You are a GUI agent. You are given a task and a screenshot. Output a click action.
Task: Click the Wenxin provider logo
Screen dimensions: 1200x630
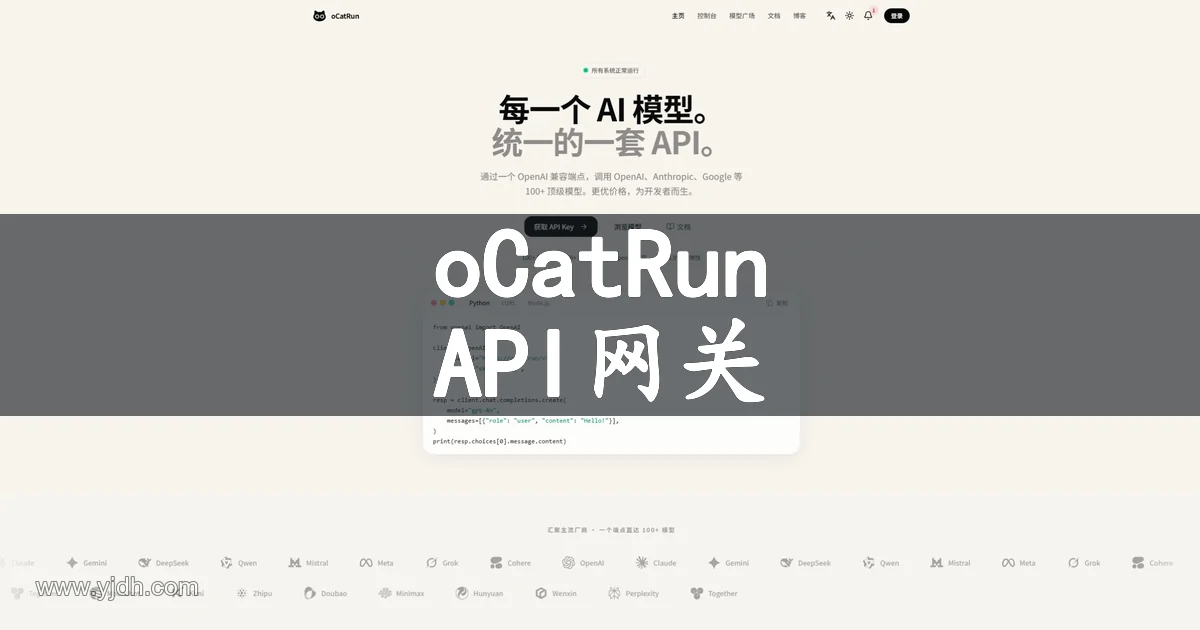pos(555,593)
